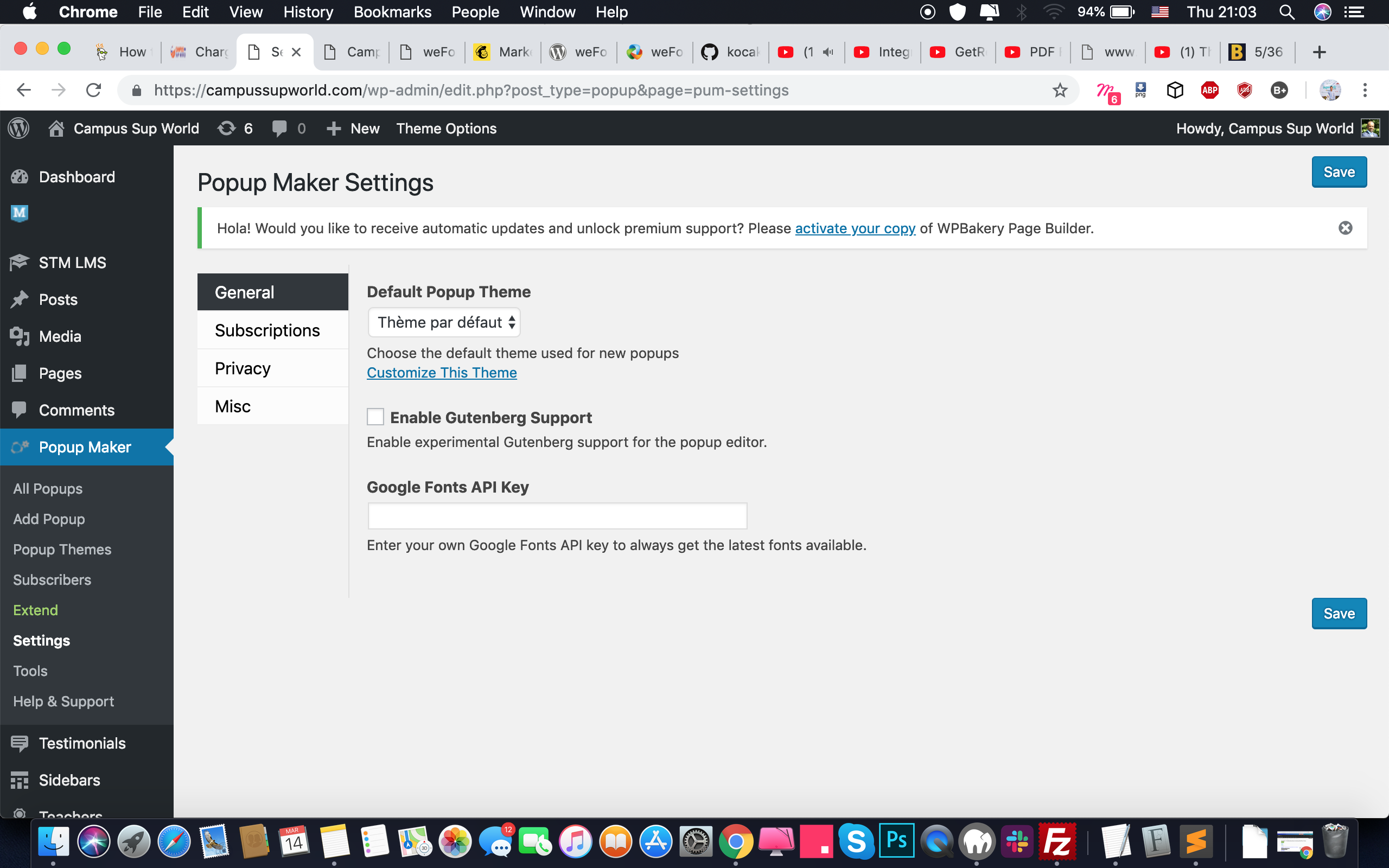Image resolution: width=1389 pixels, height=868 pixels.
Task: Open the Default Popup Theme dropdown
Action: (444, 322)
